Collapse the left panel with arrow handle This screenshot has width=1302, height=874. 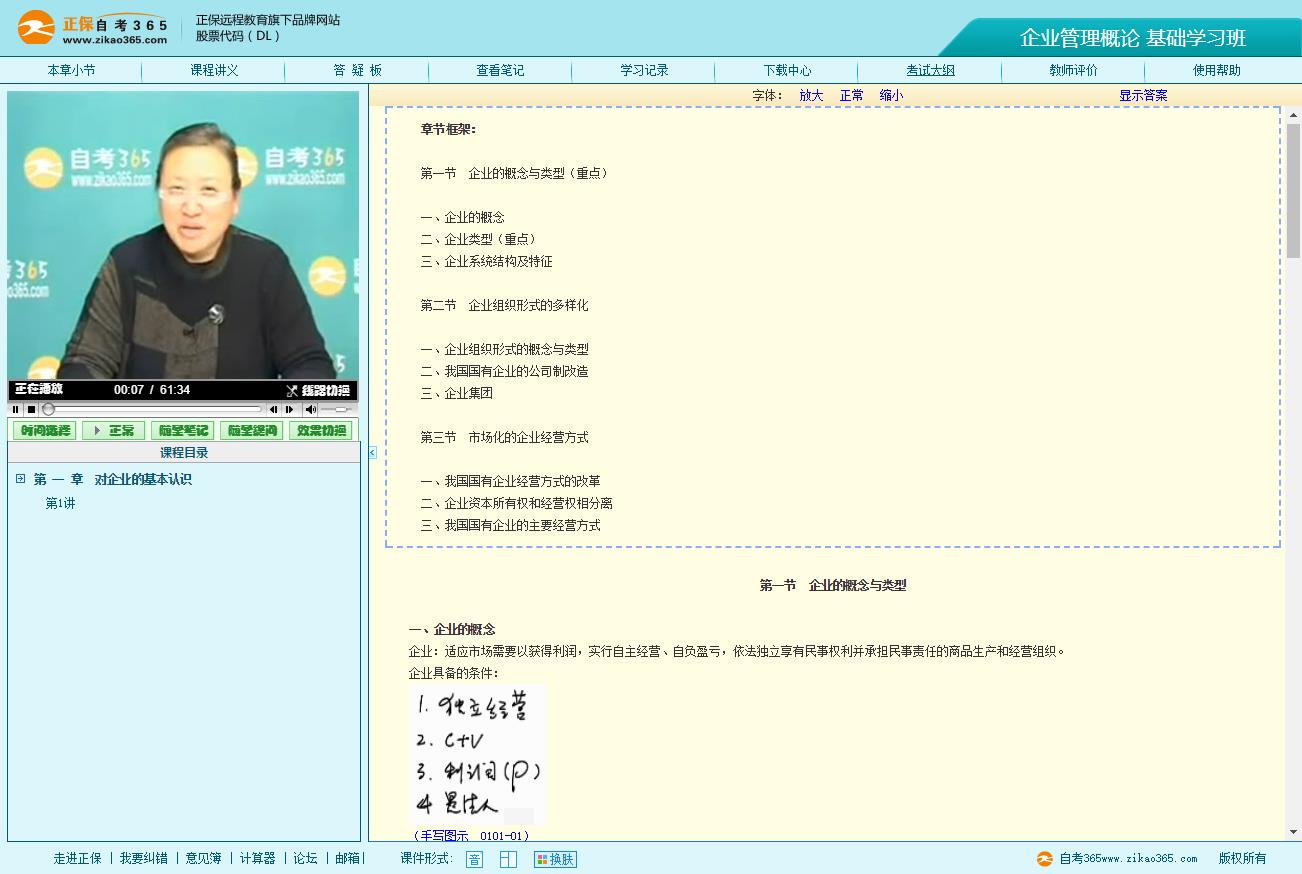(372, 453)
